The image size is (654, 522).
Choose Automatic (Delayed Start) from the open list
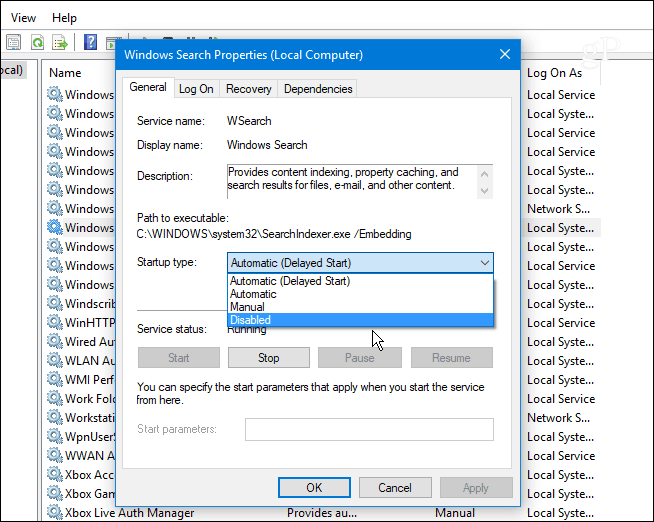coord(360,281)
